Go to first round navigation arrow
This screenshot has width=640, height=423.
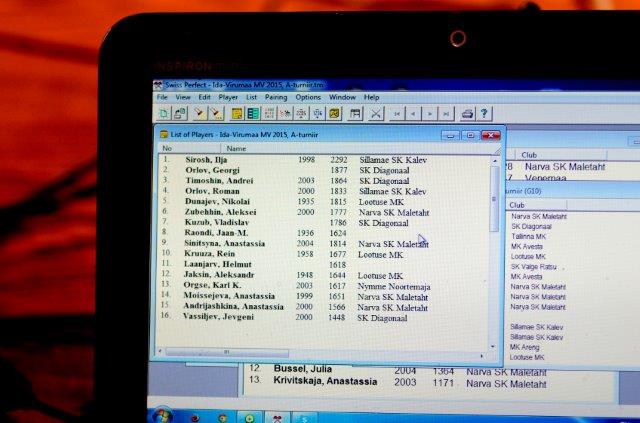coord(398,114)
